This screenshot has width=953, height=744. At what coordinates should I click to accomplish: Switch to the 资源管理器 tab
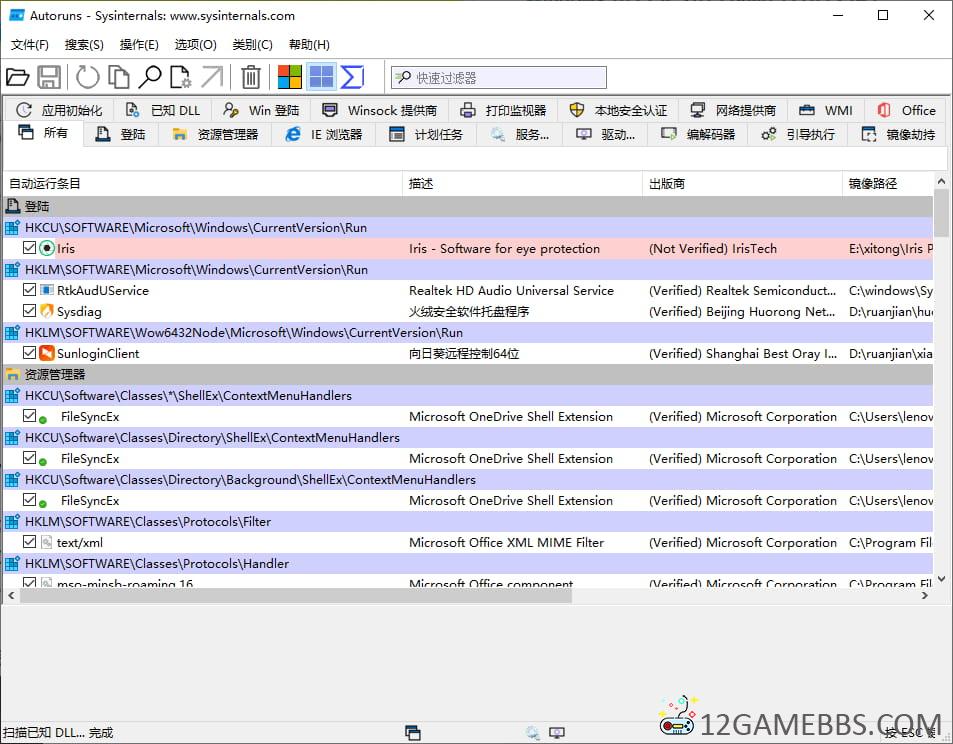point(215,134)
